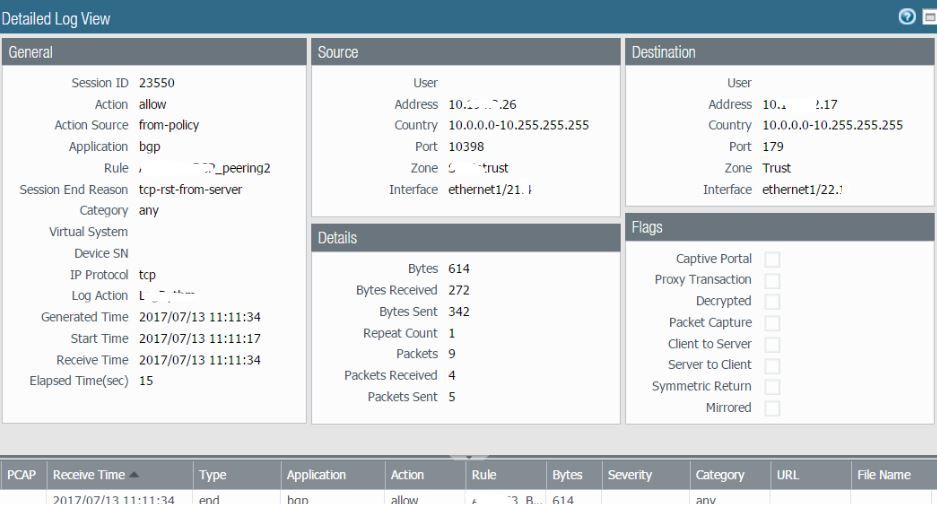Click the Receive Time sort arrow
The width and height of the screenshot is (937, 505).
(x=134, y=476)
